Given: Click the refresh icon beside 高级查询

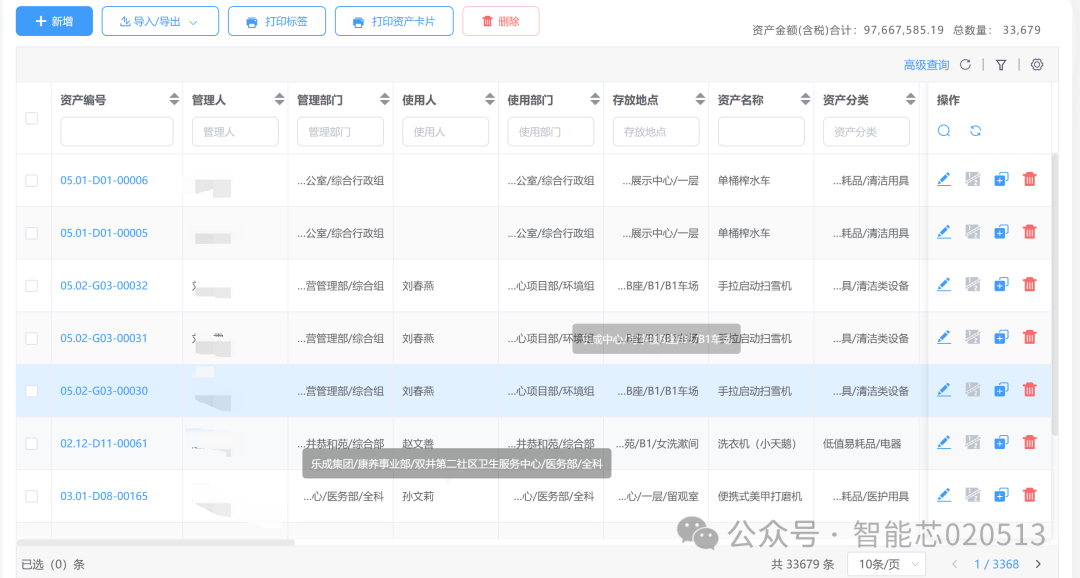Looking at the screenshot, I should pos(965,65).
